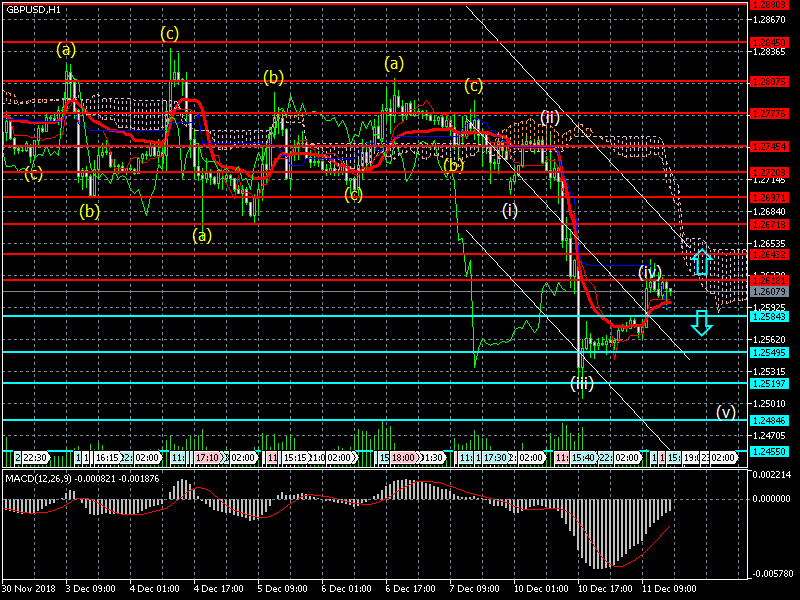Select the pink 18:00 event marker

403,458
